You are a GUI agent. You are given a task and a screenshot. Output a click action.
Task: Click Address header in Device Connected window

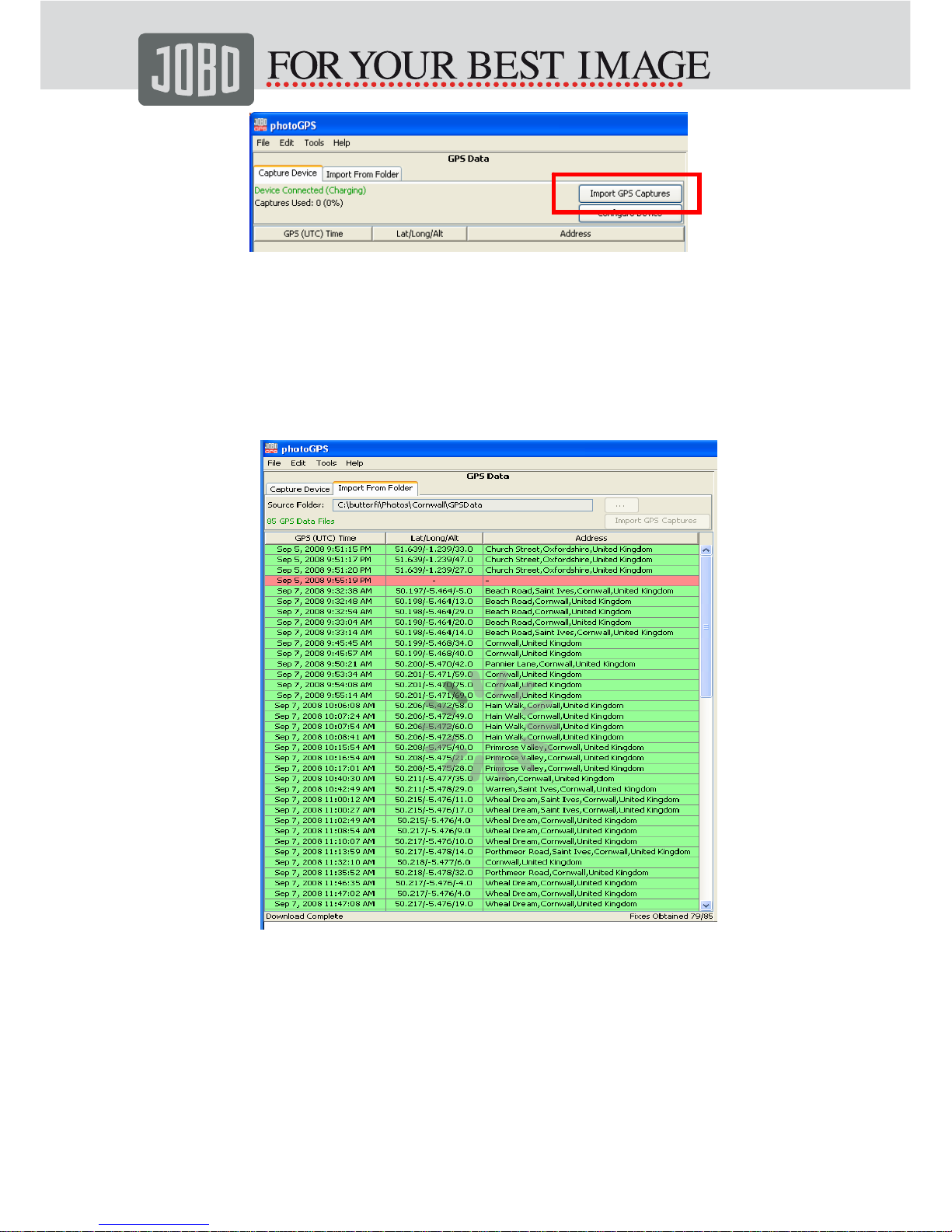pos(575,234)
